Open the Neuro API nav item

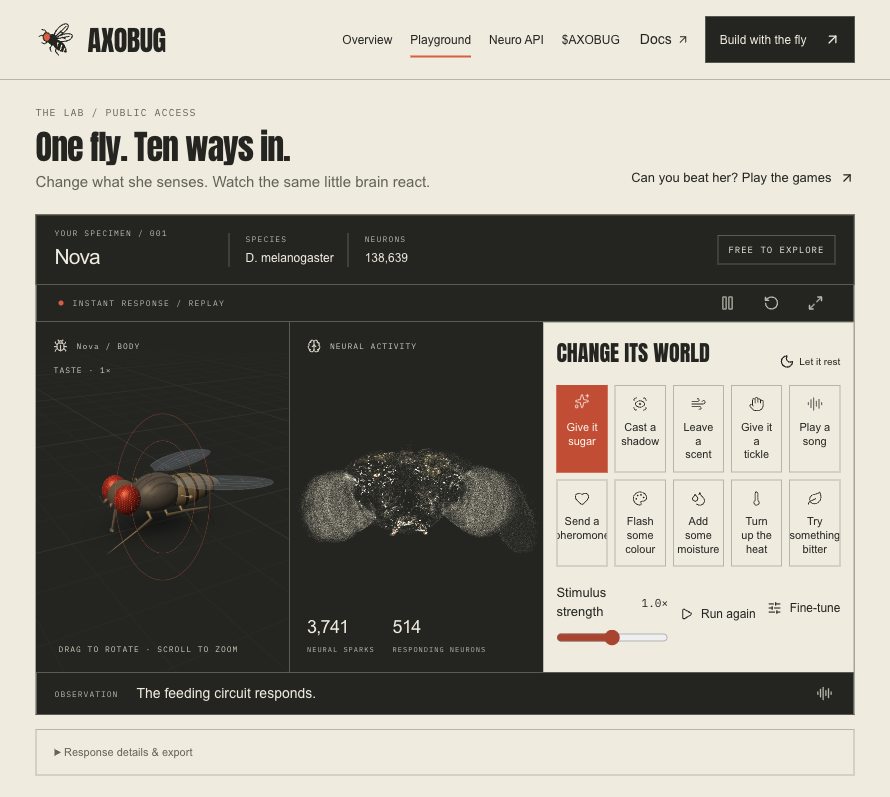(516, 40)
